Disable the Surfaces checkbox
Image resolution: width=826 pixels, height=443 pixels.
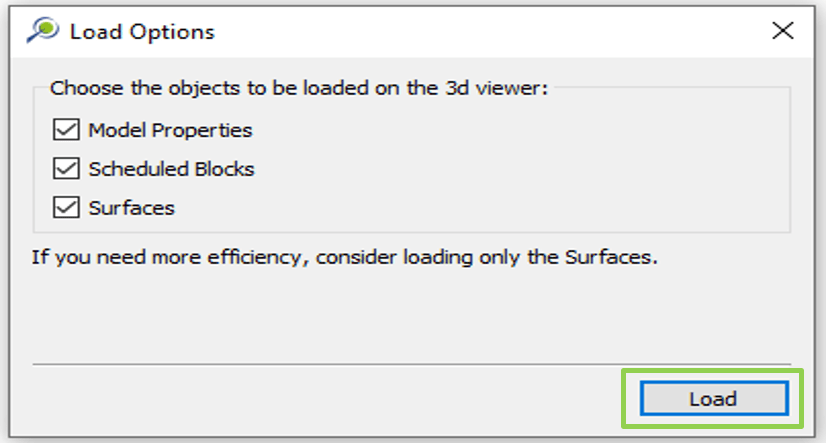[67, 208]
